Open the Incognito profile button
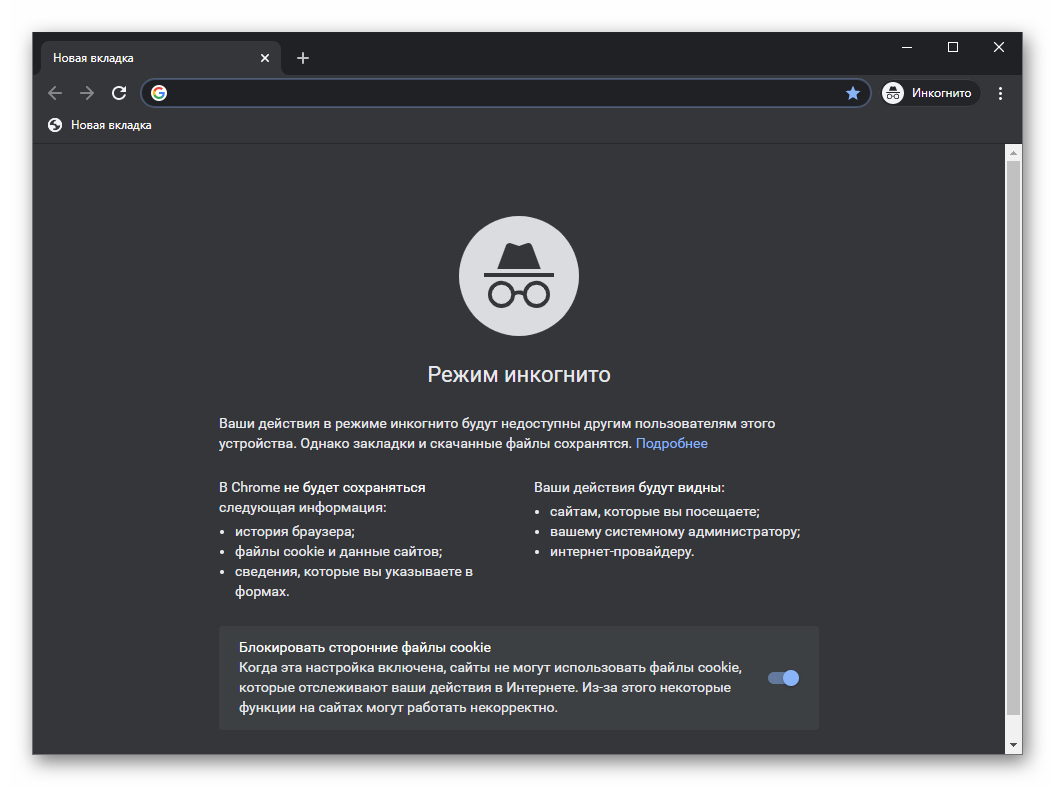Screen dimensions: 1055x787 click(929, 93)
